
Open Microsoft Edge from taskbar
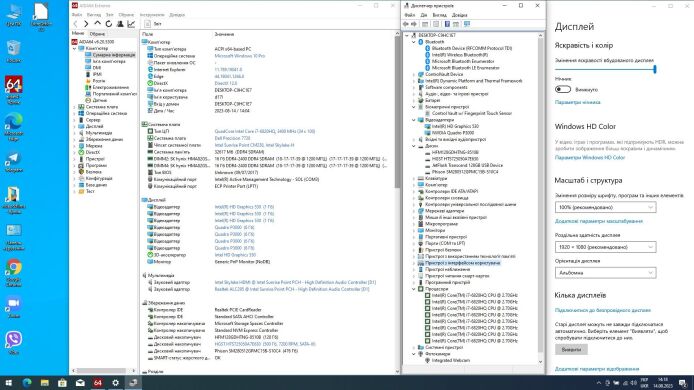tap(27, 382)
